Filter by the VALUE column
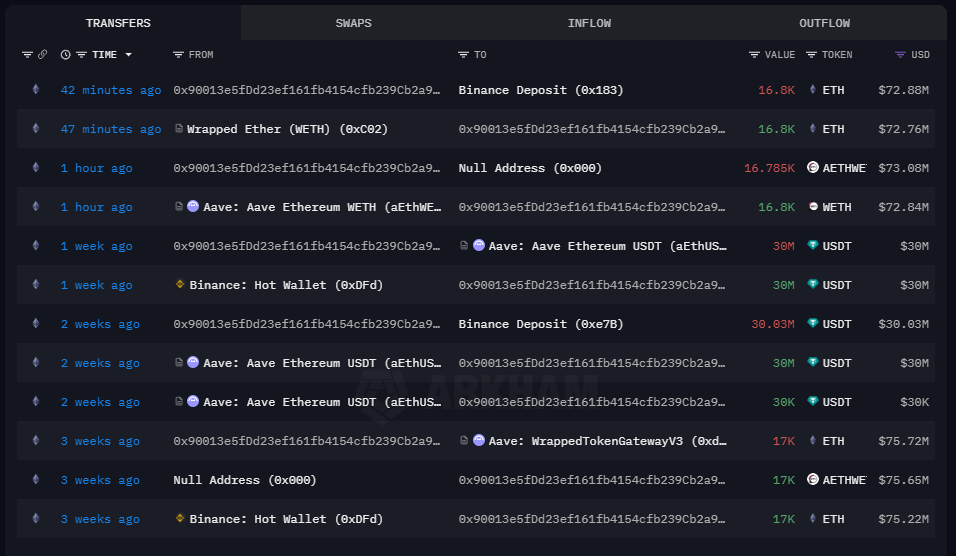Image resolution: width=956 pixels, height=556 pixels. click(x=754, y=55)
